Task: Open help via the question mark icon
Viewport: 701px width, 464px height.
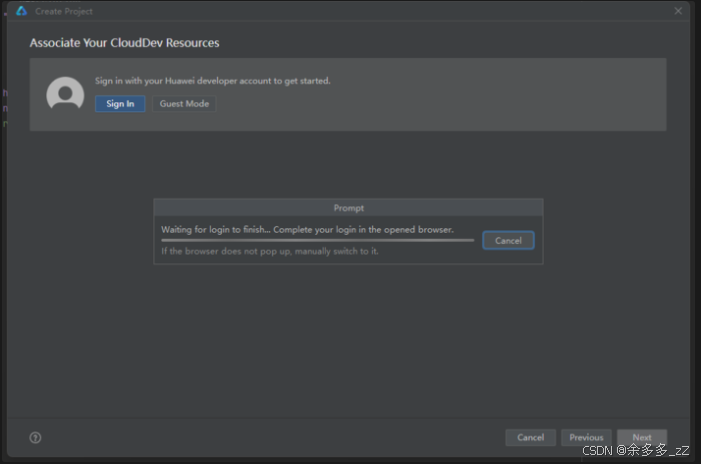Action: click(x=35, y=438)
